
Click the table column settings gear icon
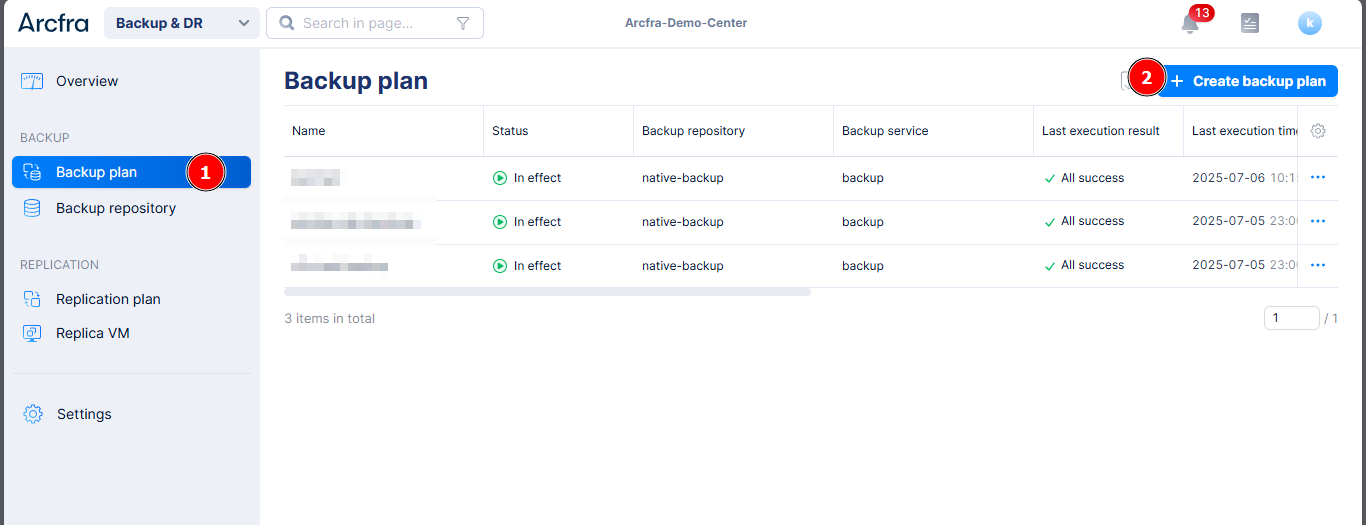coord(1318,131)
